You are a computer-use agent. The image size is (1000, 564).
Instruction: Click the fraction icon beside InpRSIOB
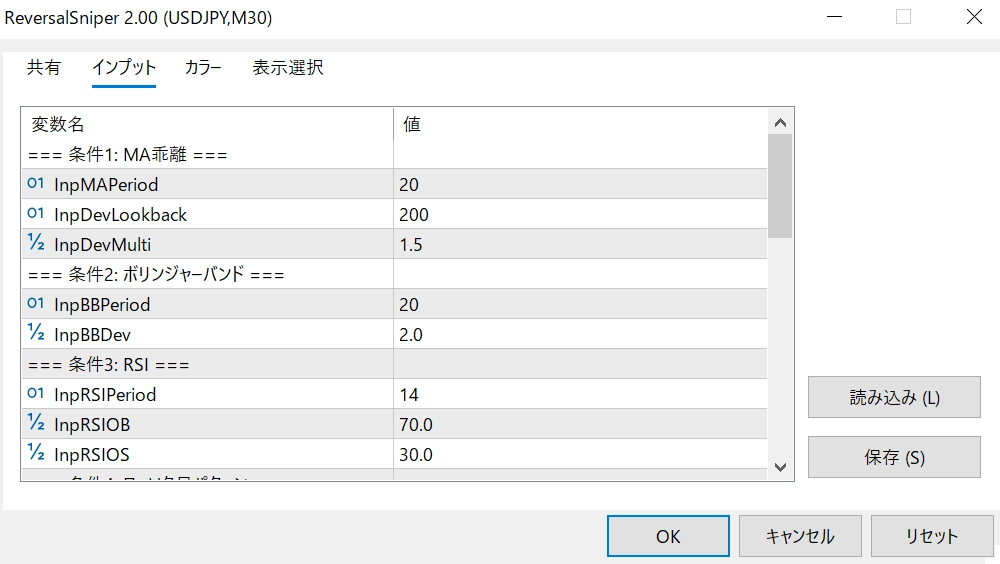point(36,424)
